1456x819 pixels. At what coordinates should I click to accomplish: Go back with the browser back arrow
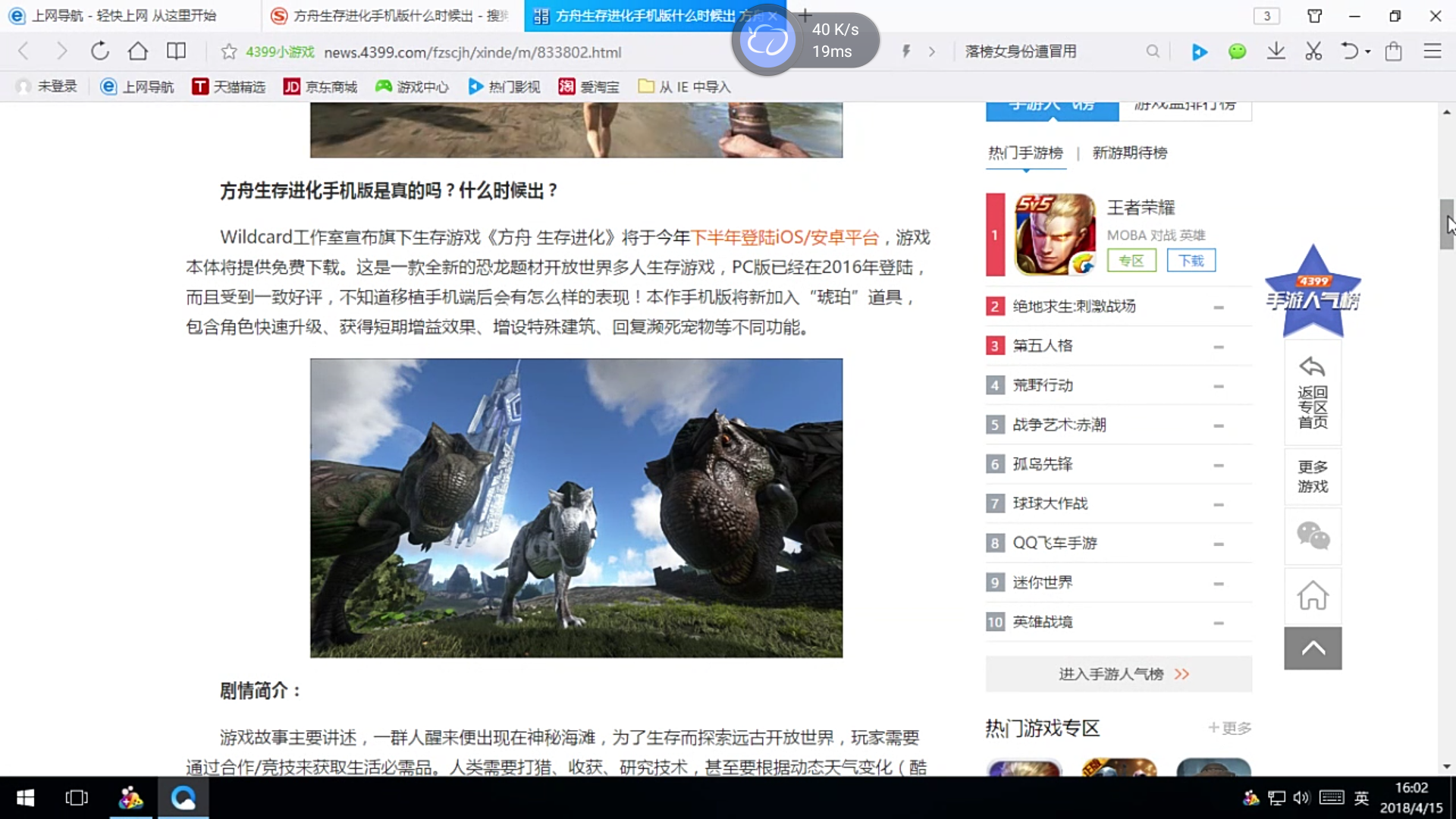point(24,52)
